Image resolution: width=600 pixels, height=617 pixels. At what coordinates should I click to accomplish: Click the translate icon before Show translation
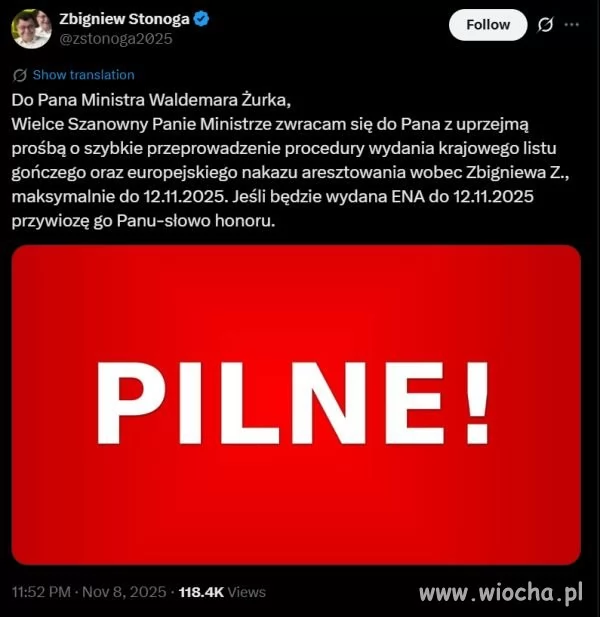tap(20, 75)
